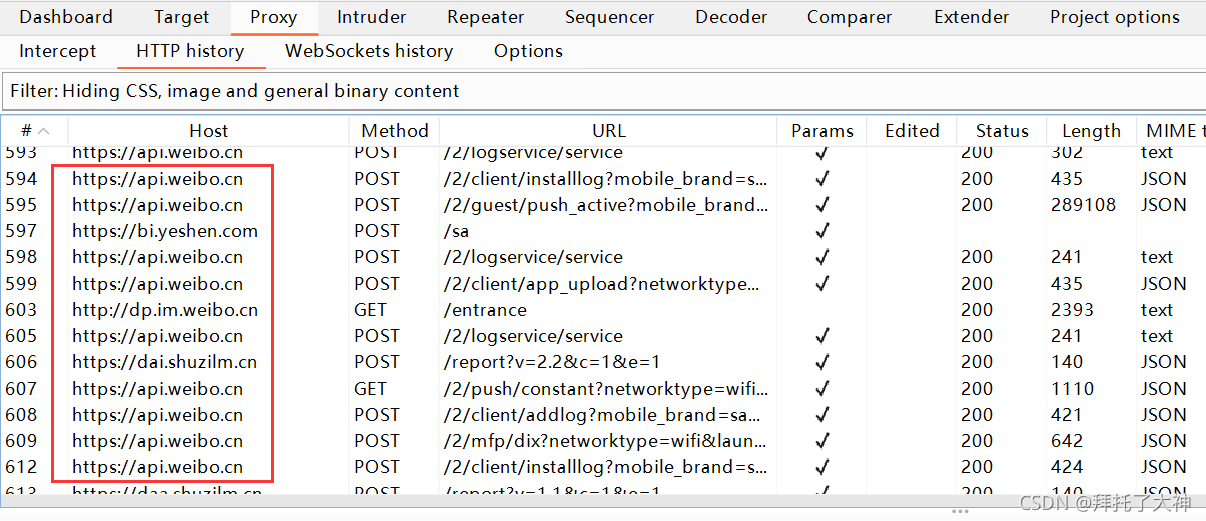Open the Comparer tab
The width and height of the screenshot is (1206, 521).
click(x=851, y=17)
